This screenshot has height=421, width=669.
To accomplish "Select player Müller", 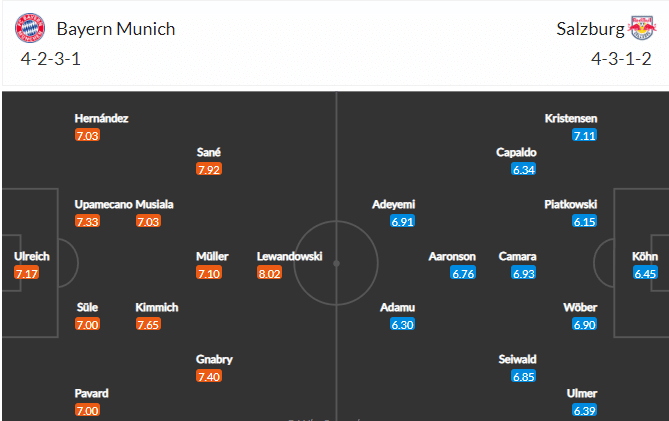I will 212,256.
